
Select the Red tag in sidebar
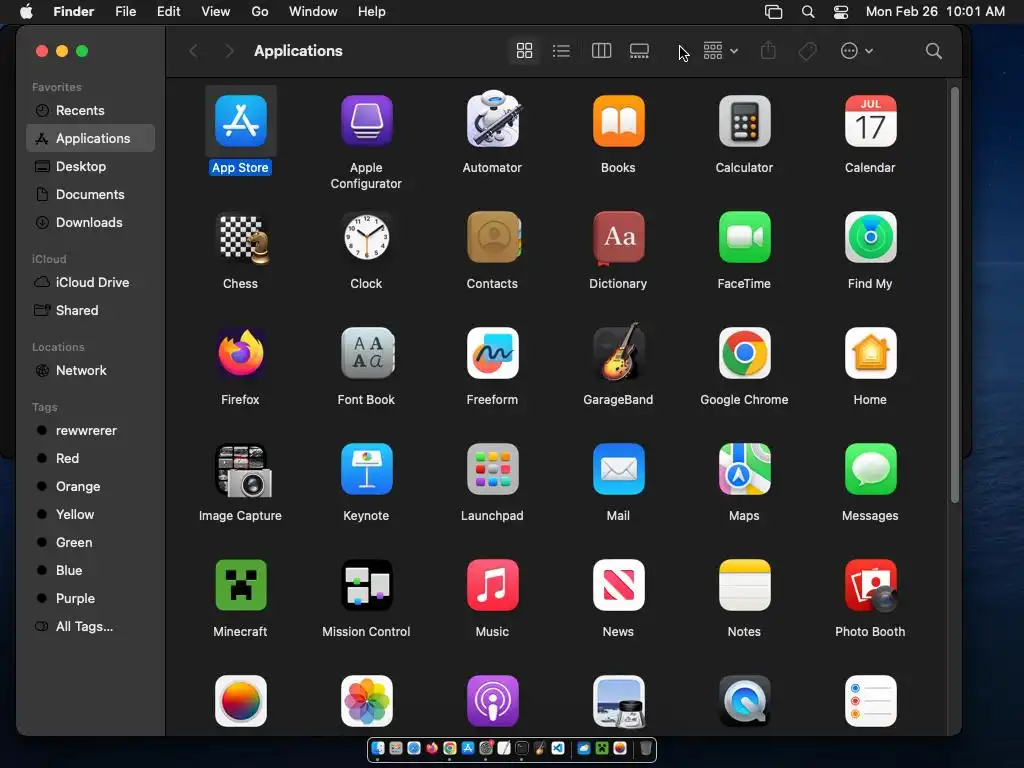[x=91, y=458]
